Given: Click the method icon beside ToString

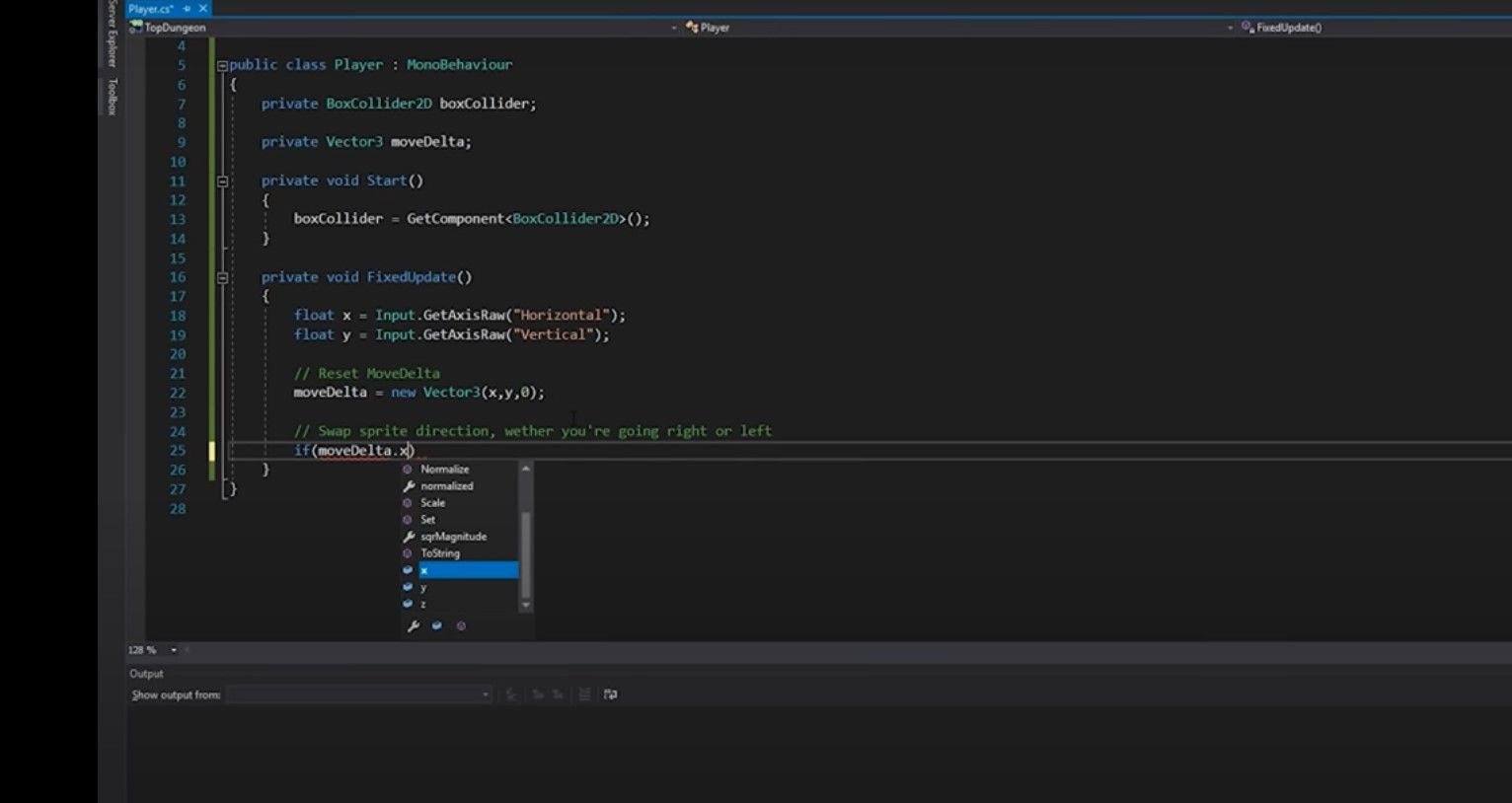Looking at the screenshot, I should (408, 553).
